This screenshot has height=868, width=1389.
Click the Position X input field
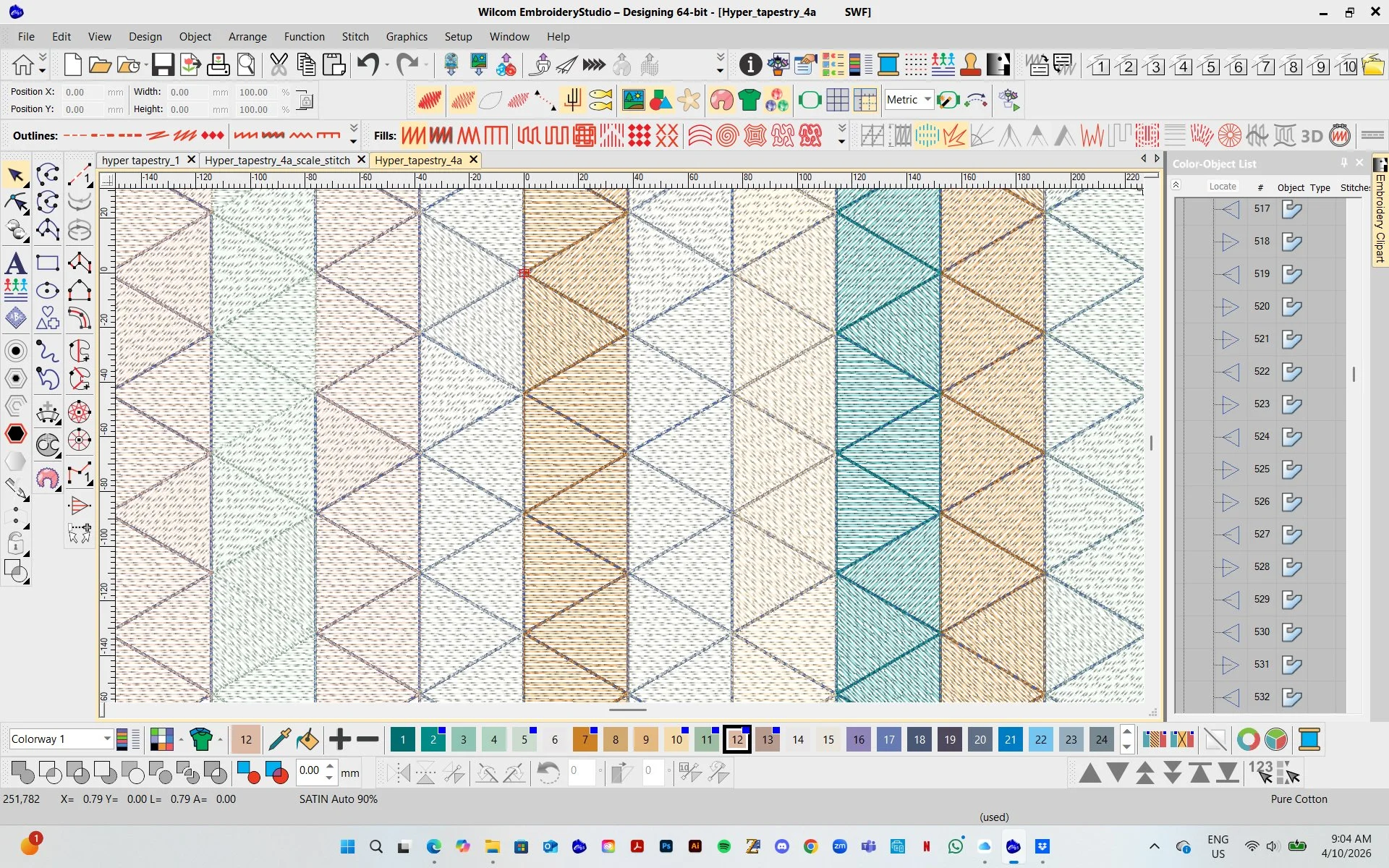click(82, 91)
